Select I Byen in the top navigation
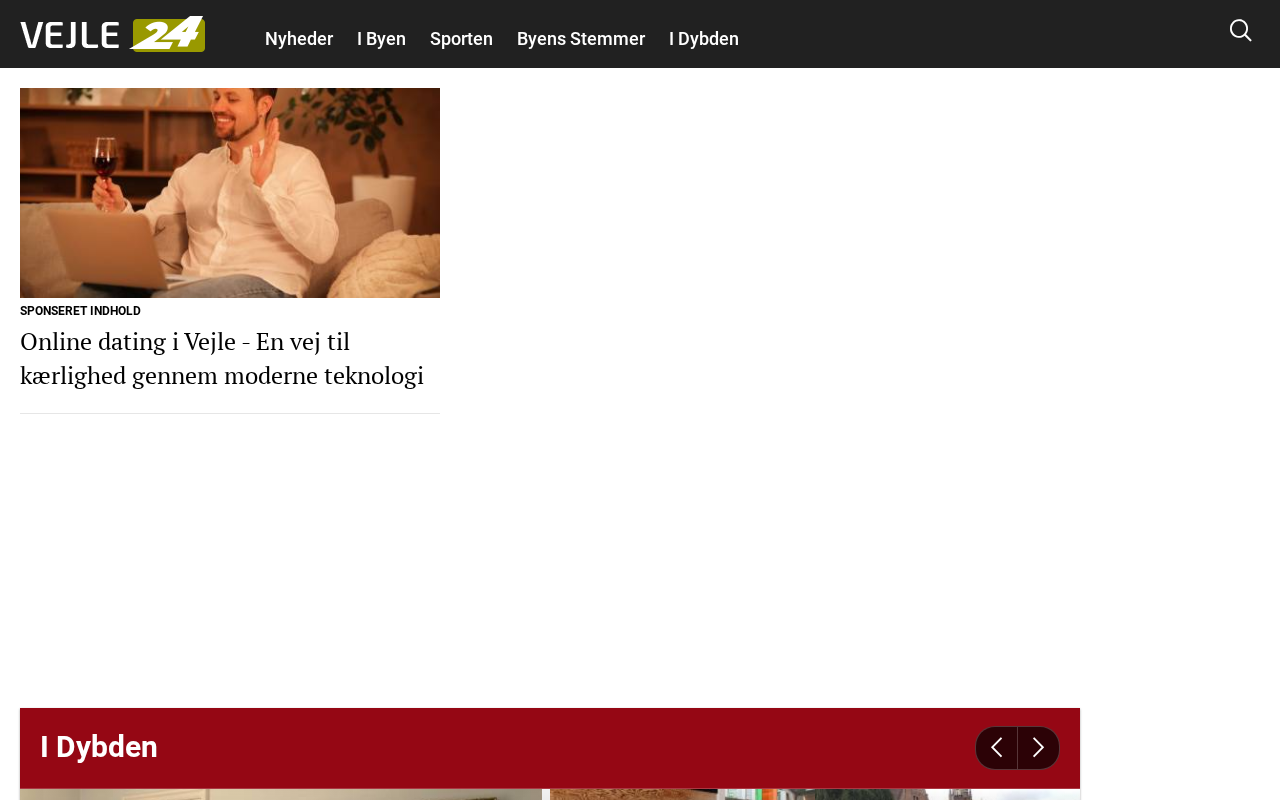The width and height of the screenshot is (1280, 800). (x=381, y=39)
